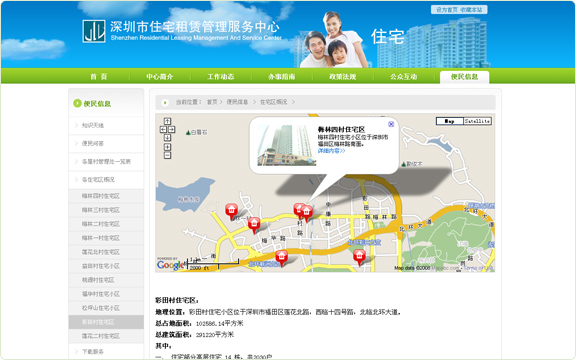Image resolution: width=576 pixels, height=360 pixels.
Task: Select 桃源村住宅区 in sidebar list
Action: click(106, 280)
